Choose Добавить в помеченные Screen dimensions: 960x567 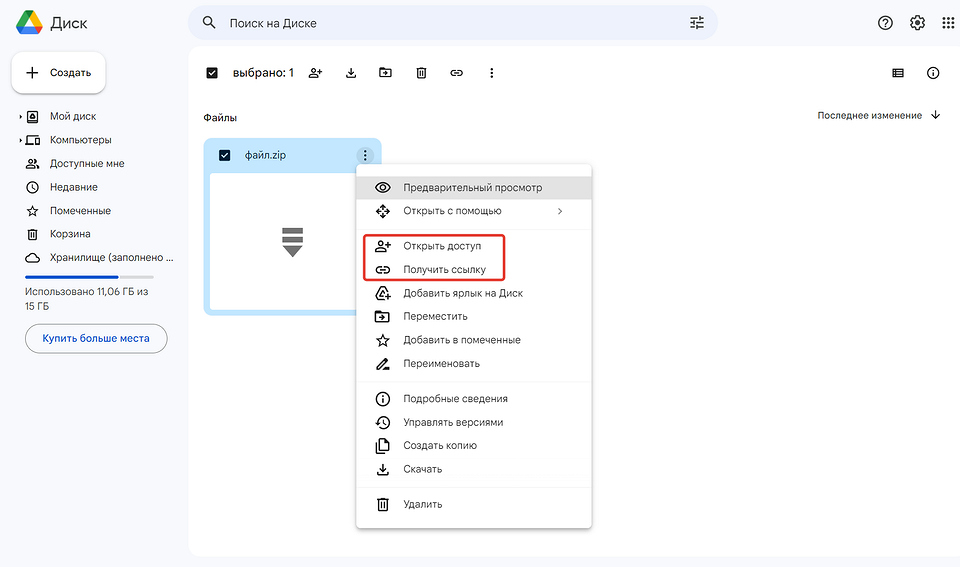point(474,340)
